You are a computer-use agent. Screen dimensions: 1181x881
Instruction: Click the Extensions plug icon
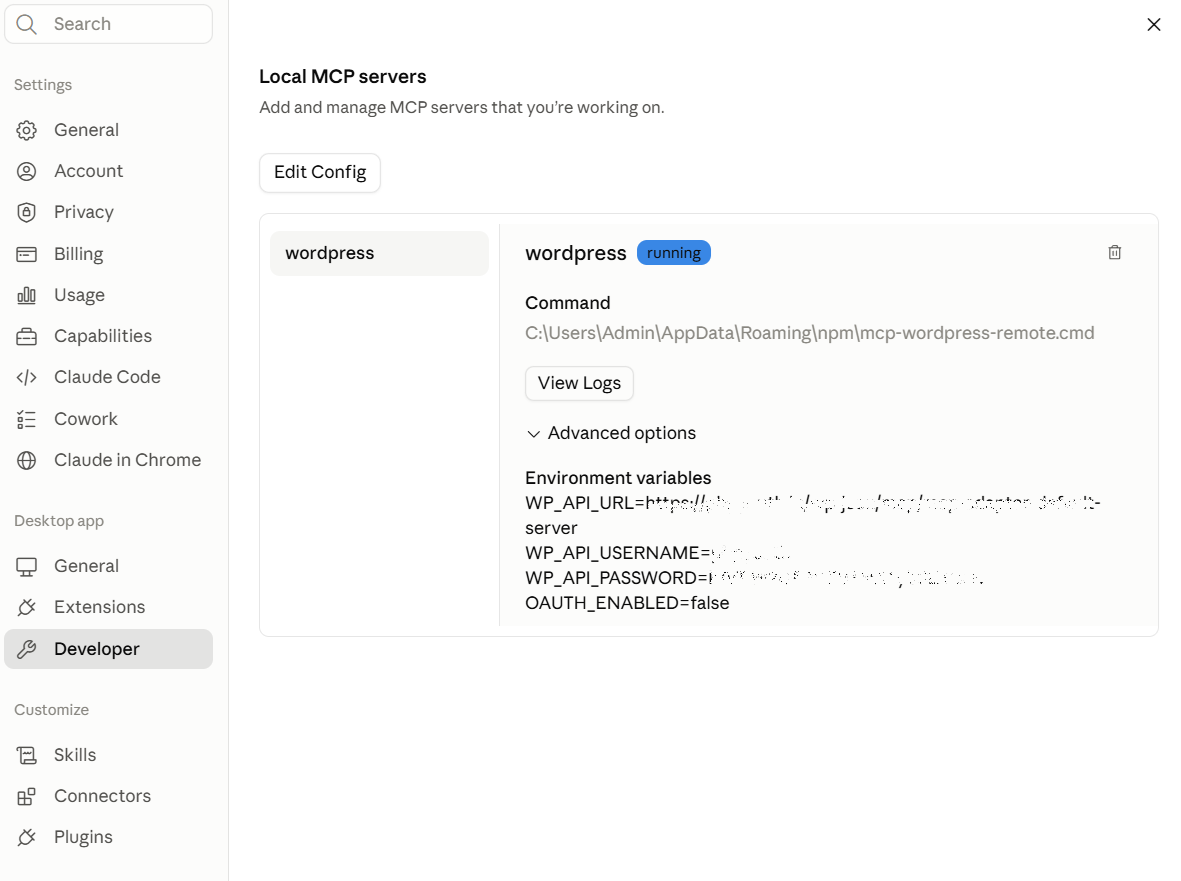point(26,607)
